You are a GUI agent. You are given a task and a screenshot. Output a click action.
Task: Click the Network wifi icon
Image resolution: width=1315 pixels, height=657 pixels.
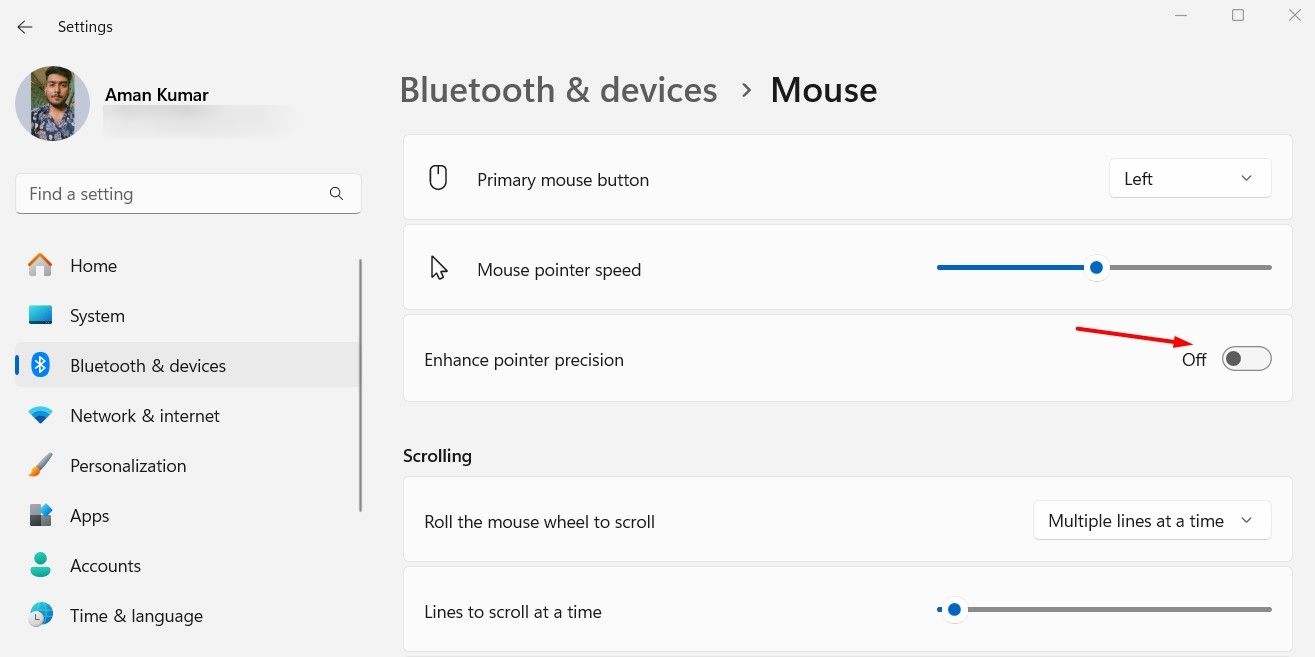[x=40, y=416]
